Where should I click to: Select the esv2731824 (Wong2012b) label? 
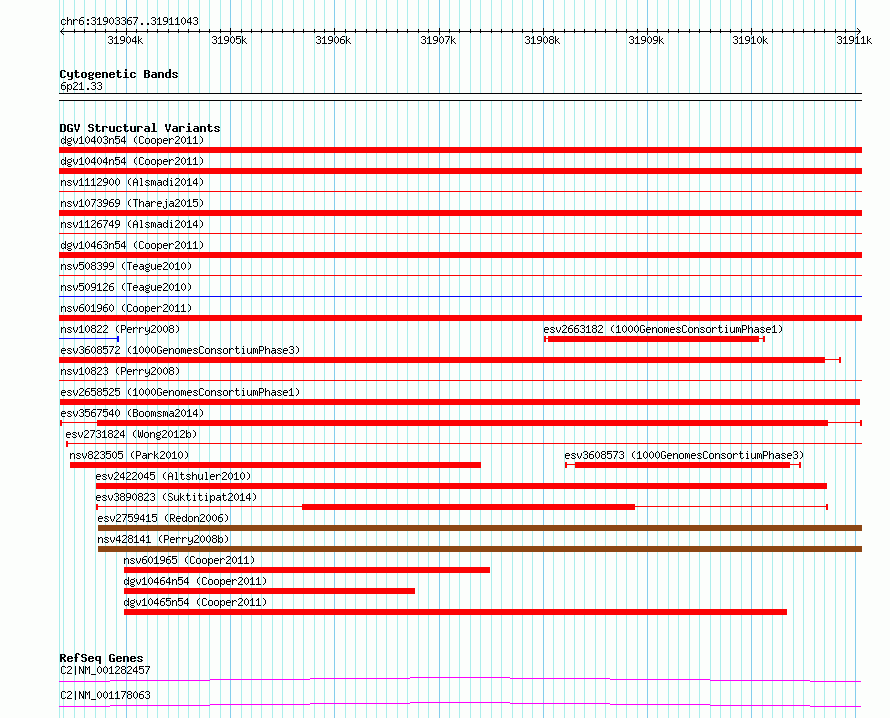click(x=131, y=434)
